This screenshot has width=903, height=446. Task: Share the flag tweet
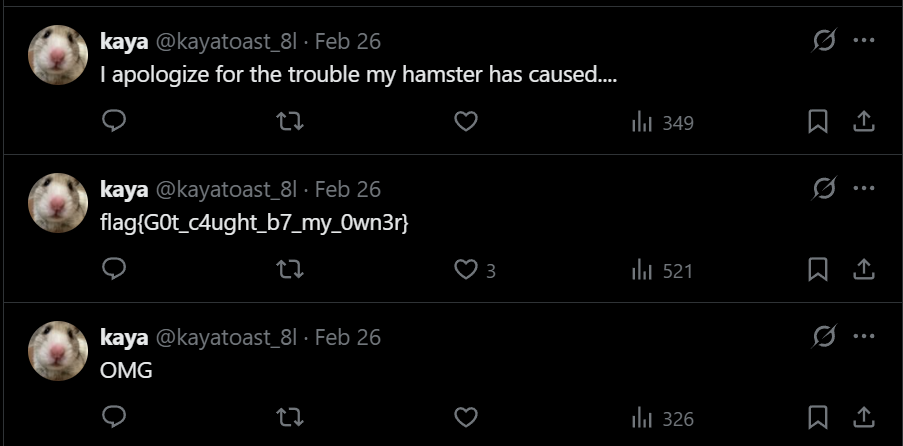863,270
